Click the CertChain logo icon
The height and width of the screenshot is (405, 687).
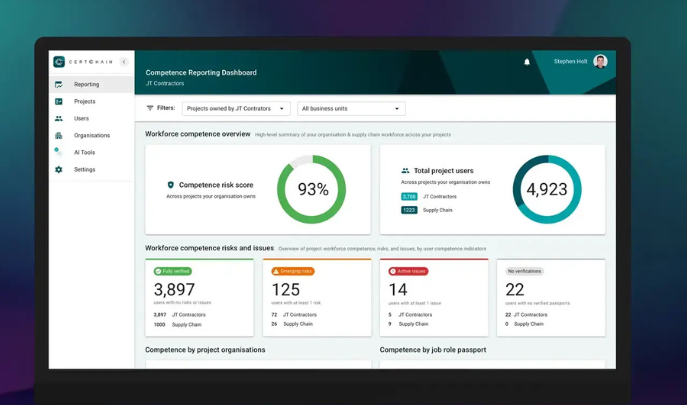(59, 62)
